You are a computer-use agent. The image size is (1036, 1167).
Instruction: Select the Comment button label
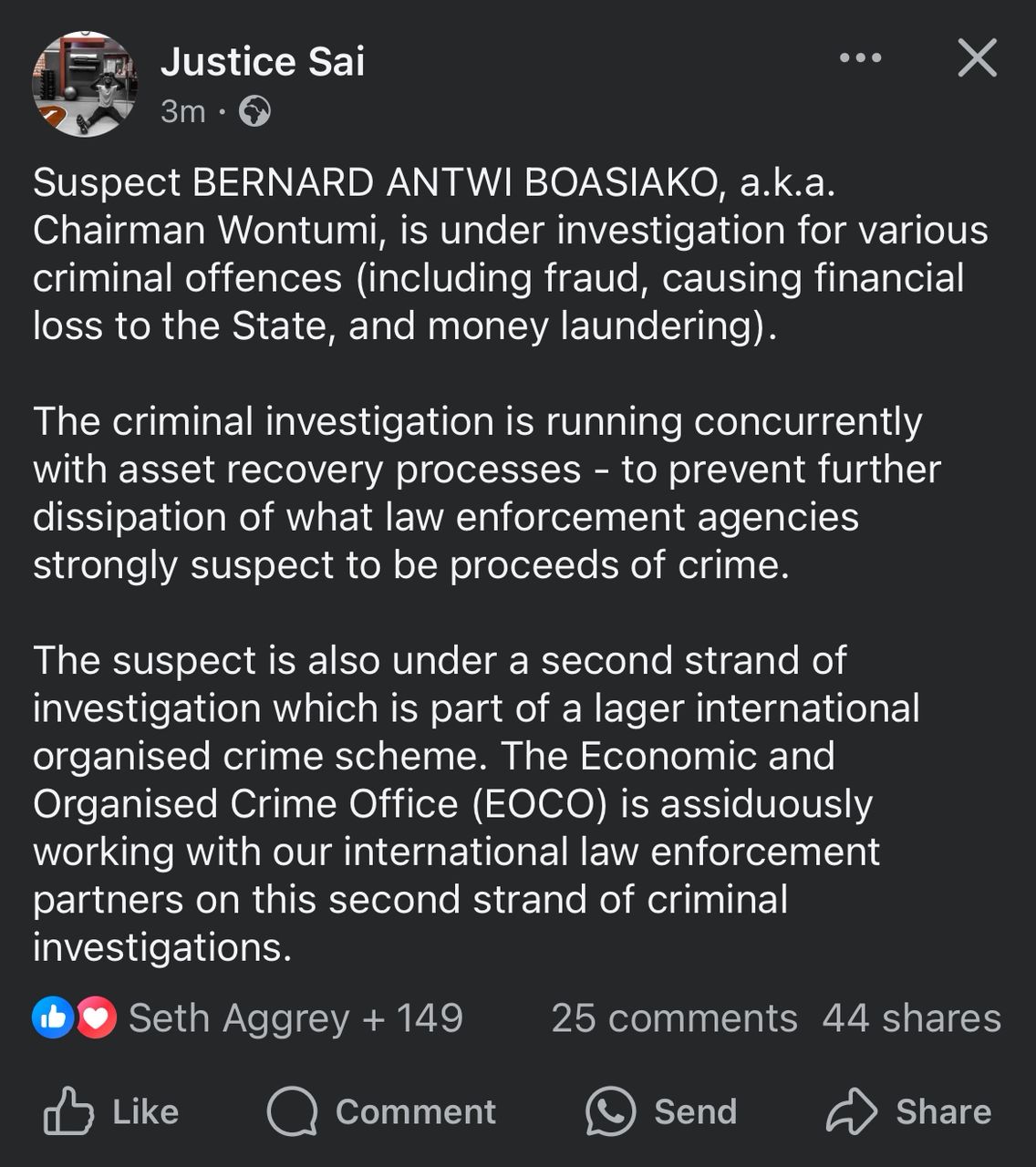(x=416, y=1111)
